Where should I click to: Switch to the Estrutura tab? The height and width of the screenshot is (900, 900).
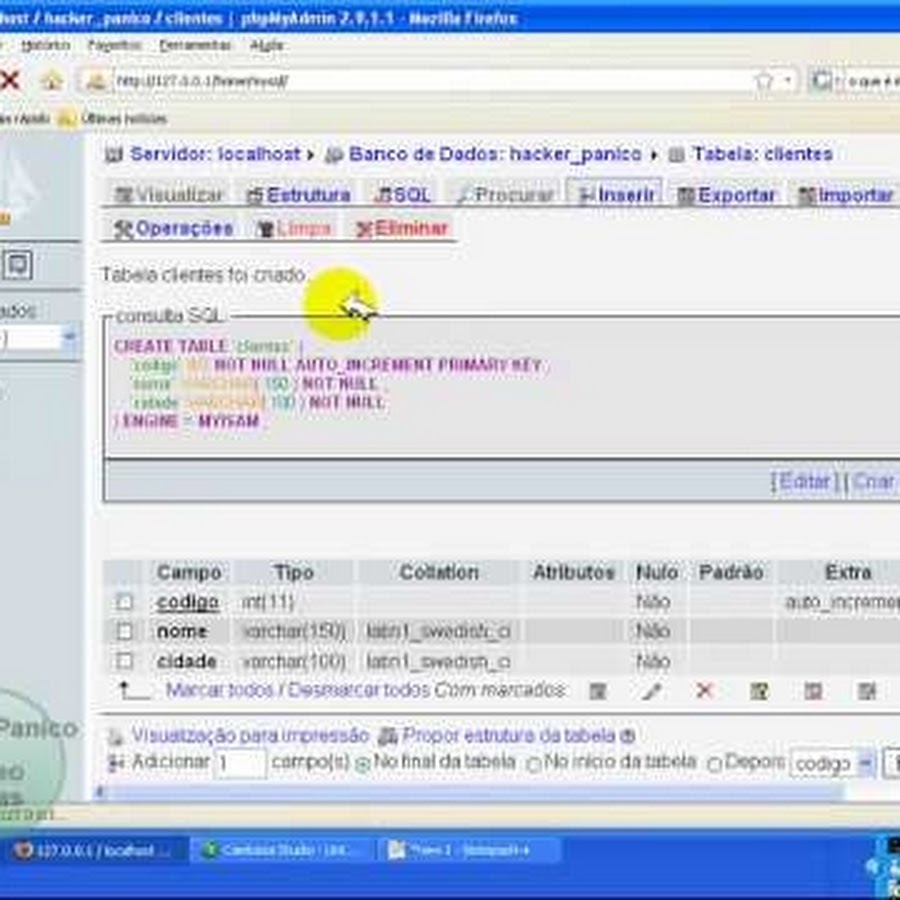[298, 195]
